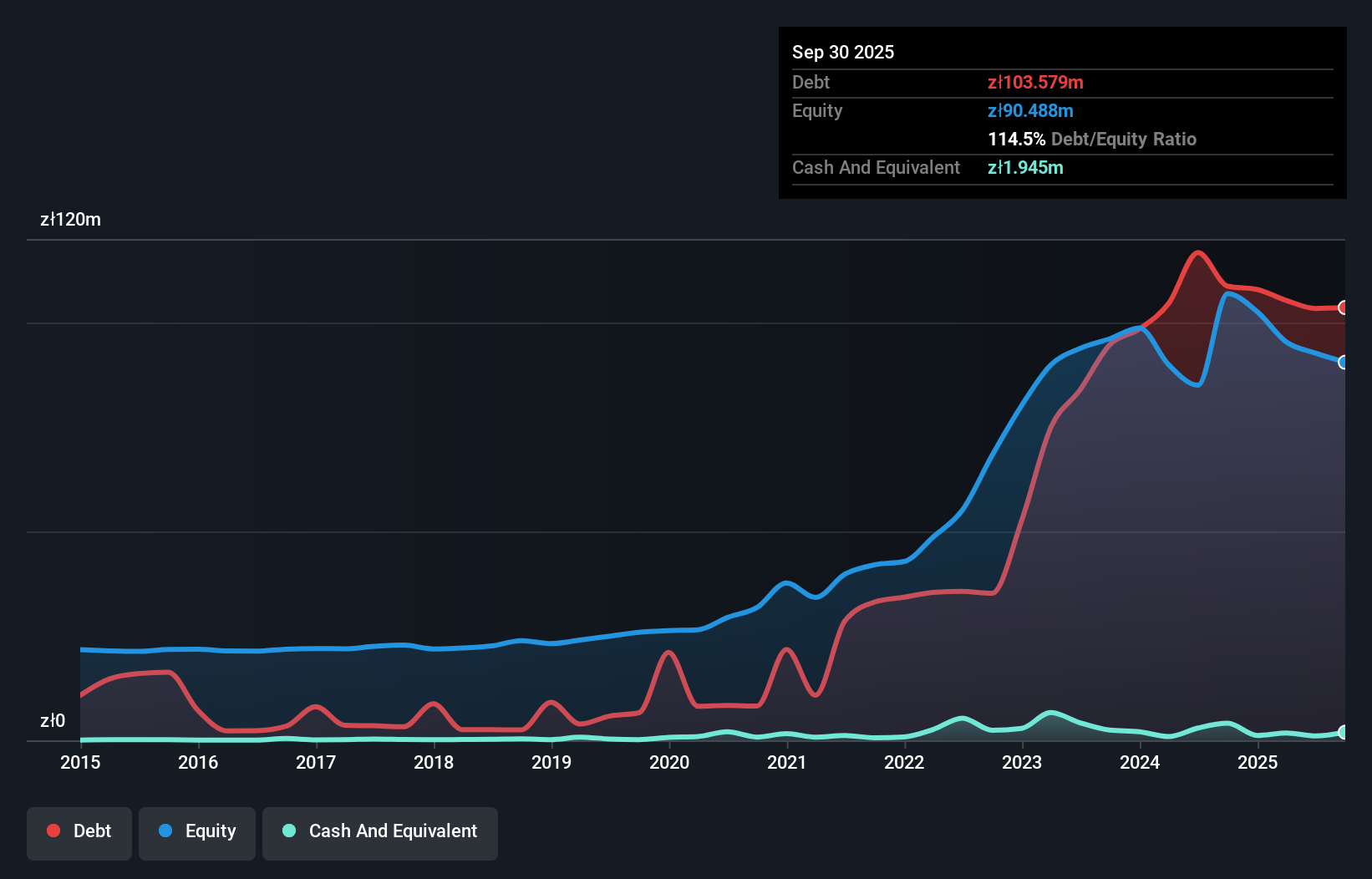Click the zł120m axis gridline label

point(70,219)
